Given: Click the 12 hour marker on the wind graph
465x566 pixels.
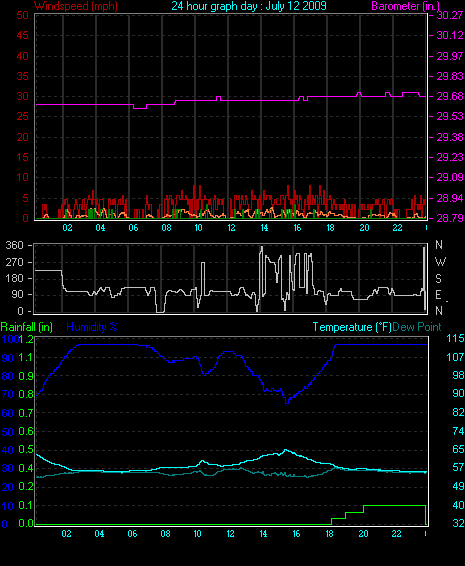Looking at the screenshot, I should pos(231,228).
